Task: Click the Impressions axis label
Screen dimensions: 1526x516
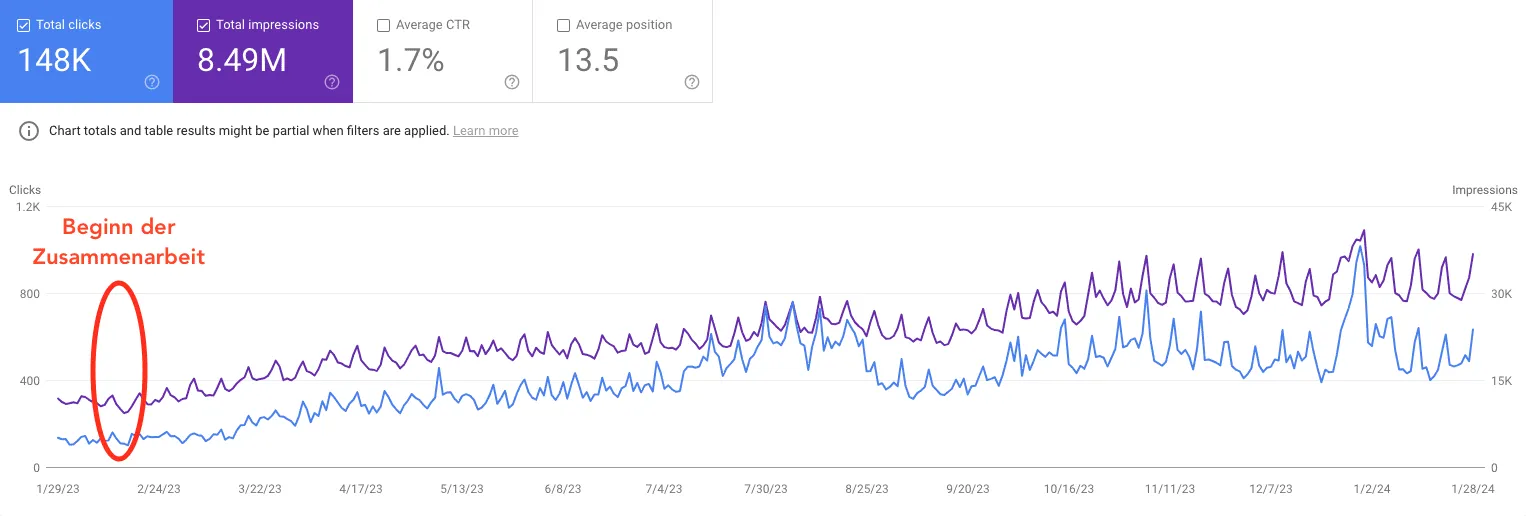Action: 1485,190
